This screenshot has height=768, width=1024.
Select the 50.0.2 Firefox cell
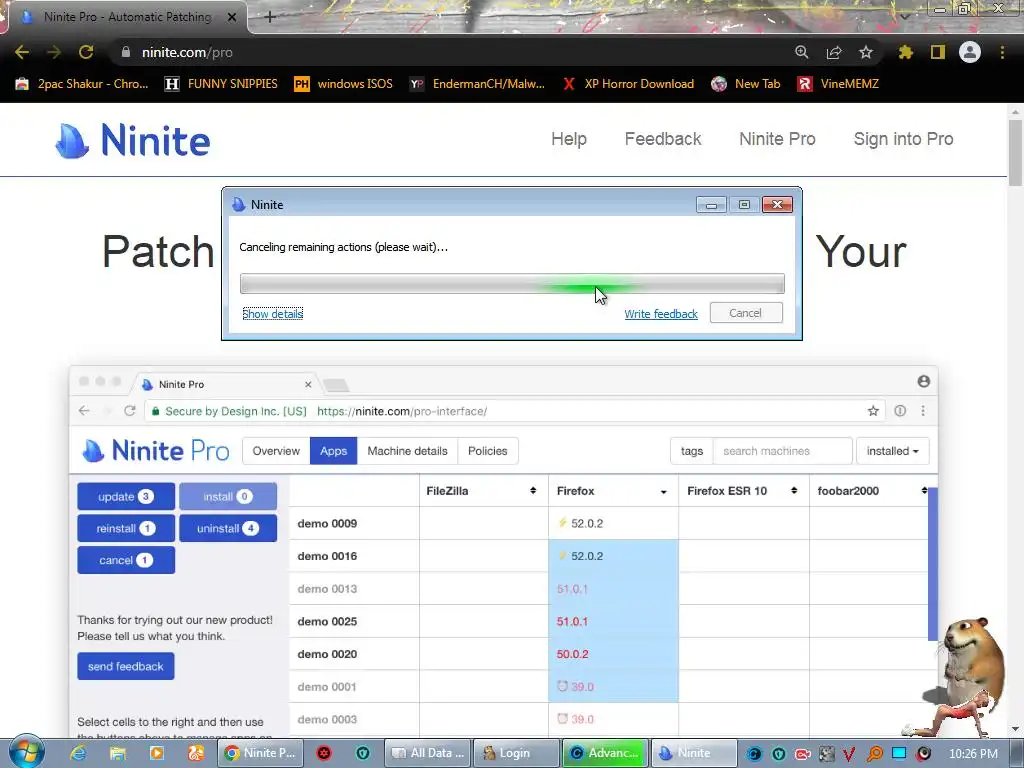click(613, 654)
